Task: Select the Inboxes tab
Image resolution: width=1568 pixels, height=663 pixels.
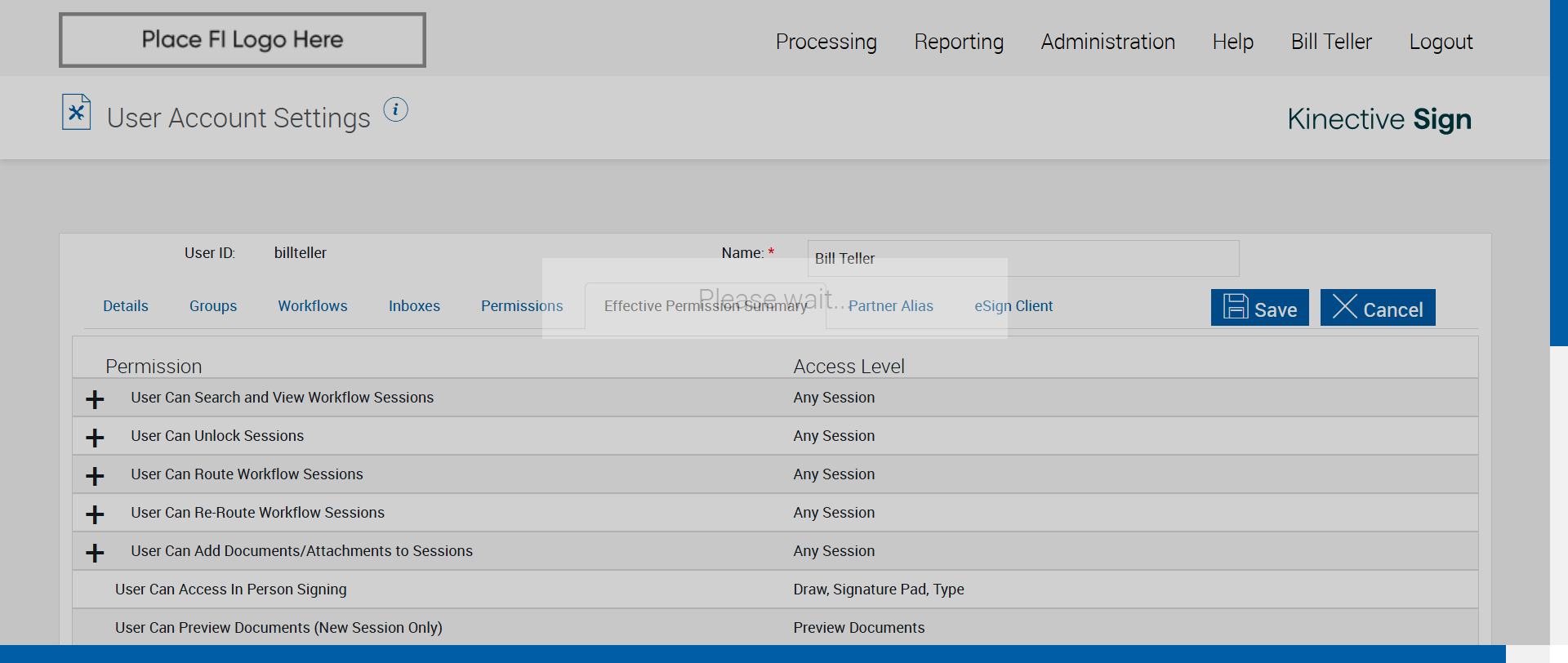Action: [414, 306]
